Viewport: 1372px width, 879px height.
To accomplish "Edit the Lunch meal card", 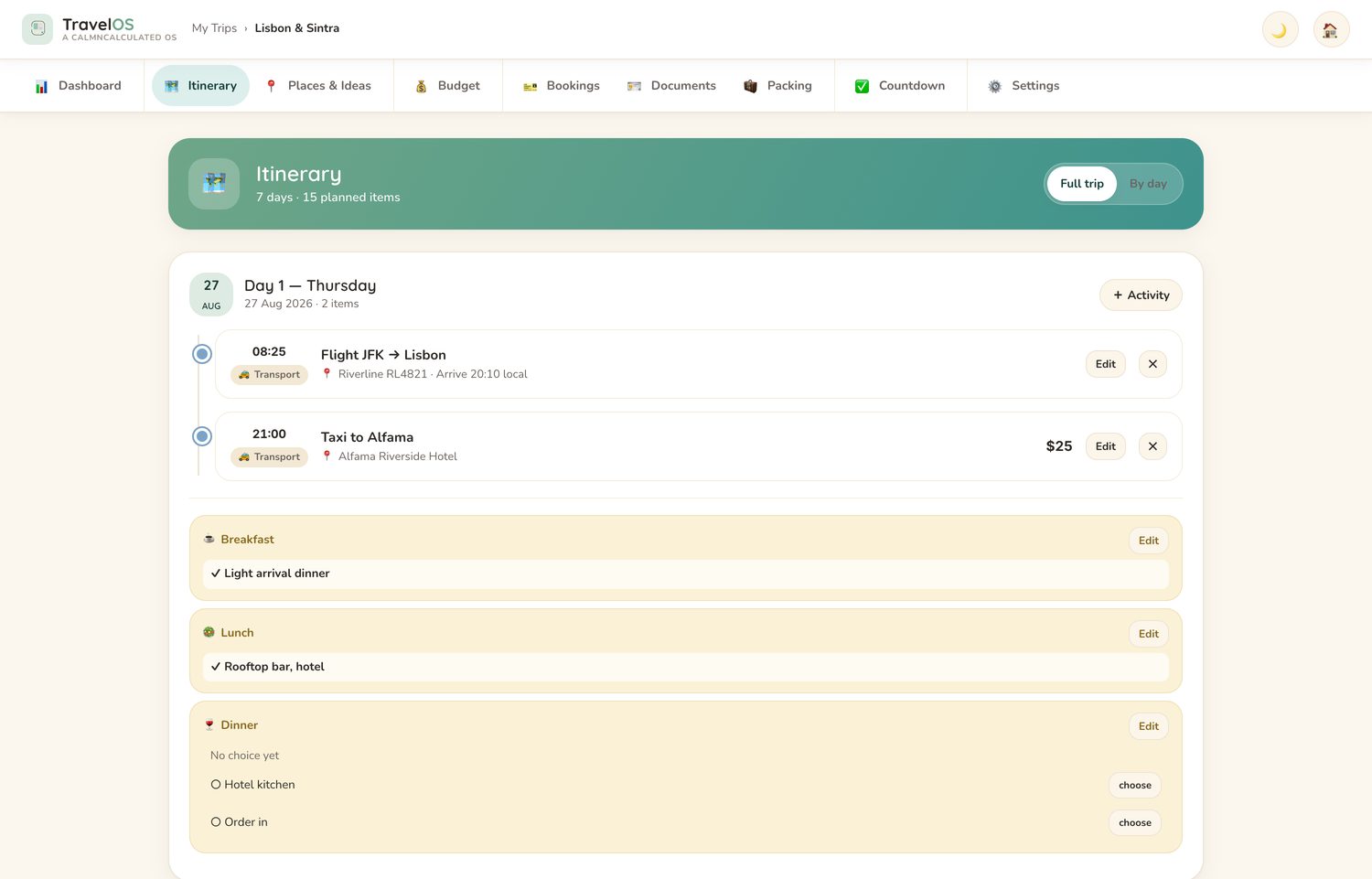I will [1149, 634].
